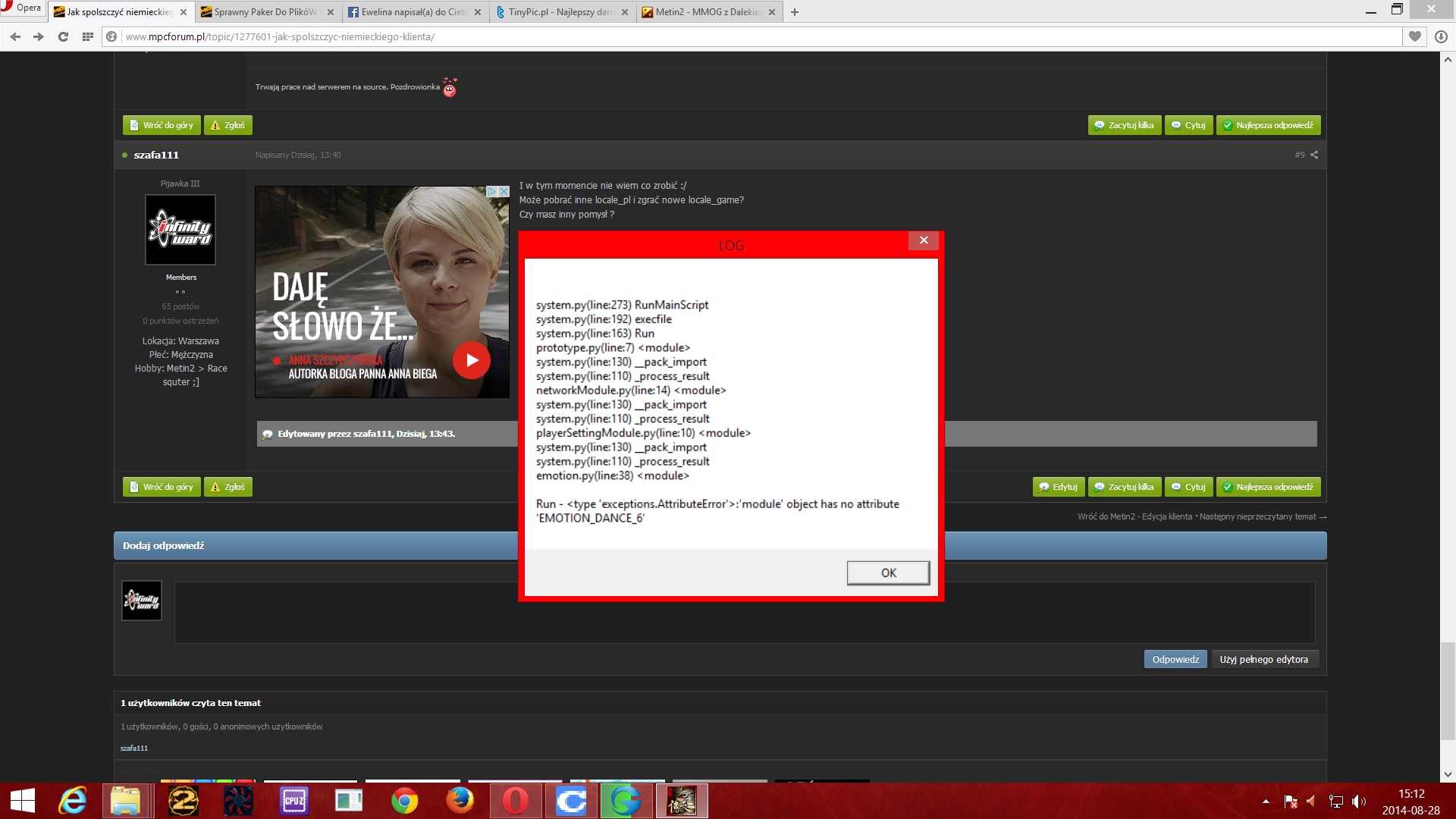Click "Wróć do góry" under szafa111's post
This screenshot has width=1456, height=819.
(162, 487)
